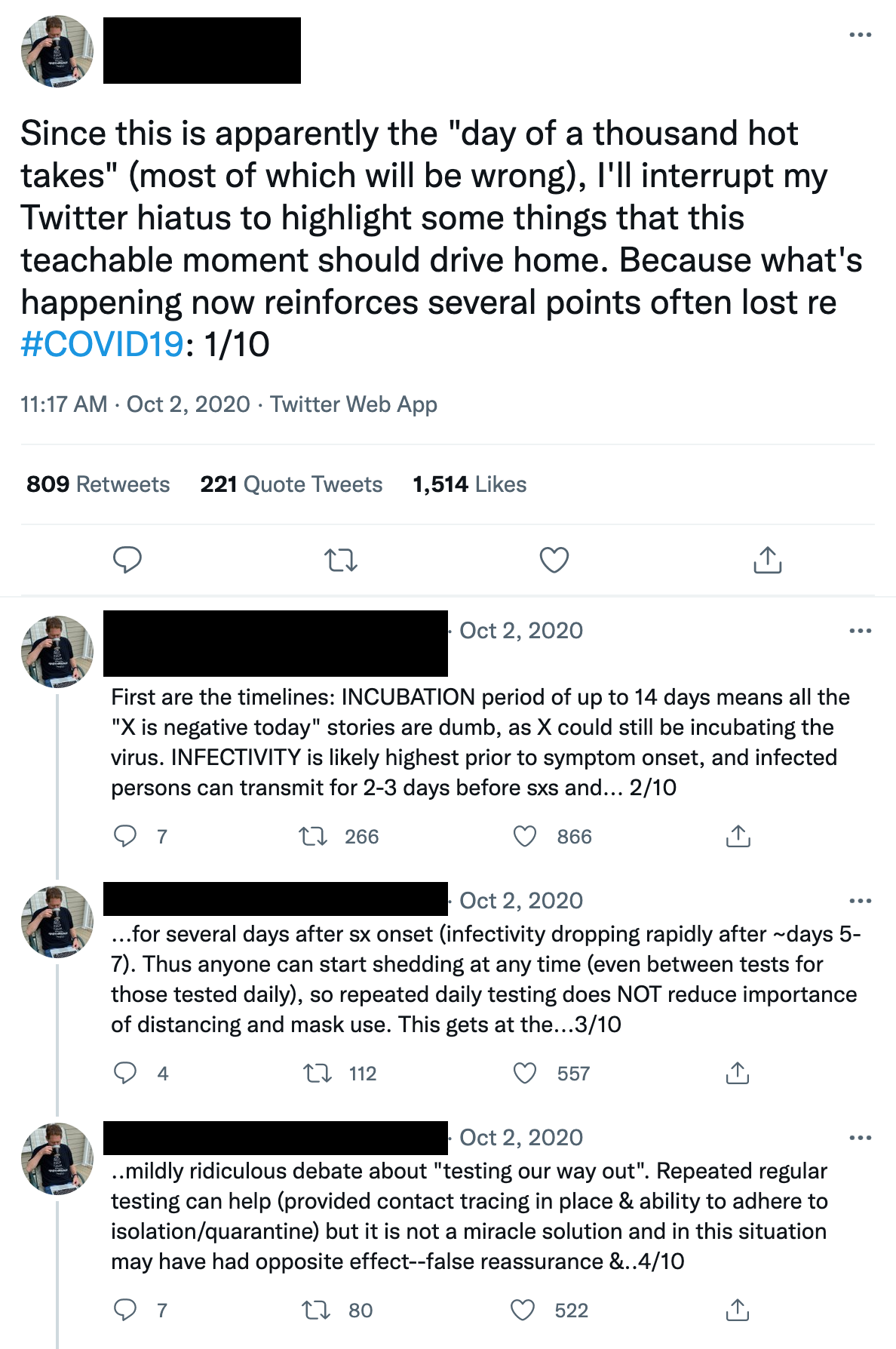Like the main 1/10 tweet

point(554,560)
